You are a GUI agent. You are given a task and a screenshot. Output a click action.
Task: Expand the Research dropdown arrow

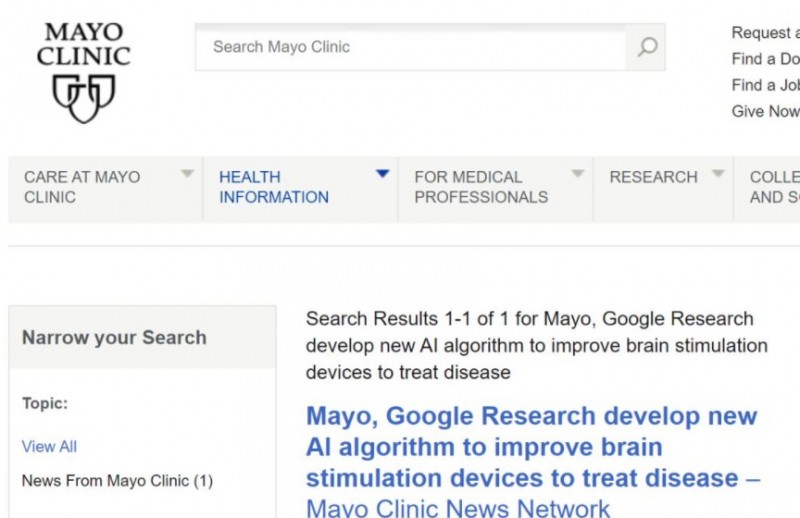717,174
